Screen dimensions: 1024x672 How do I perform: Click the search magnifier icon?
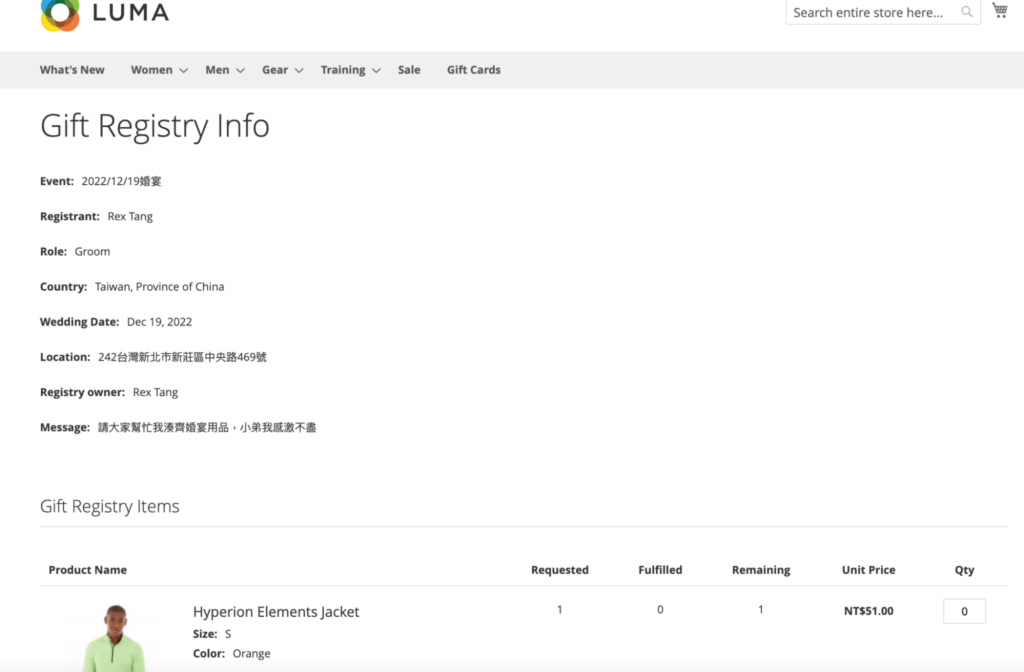click(x=967, y=12)
